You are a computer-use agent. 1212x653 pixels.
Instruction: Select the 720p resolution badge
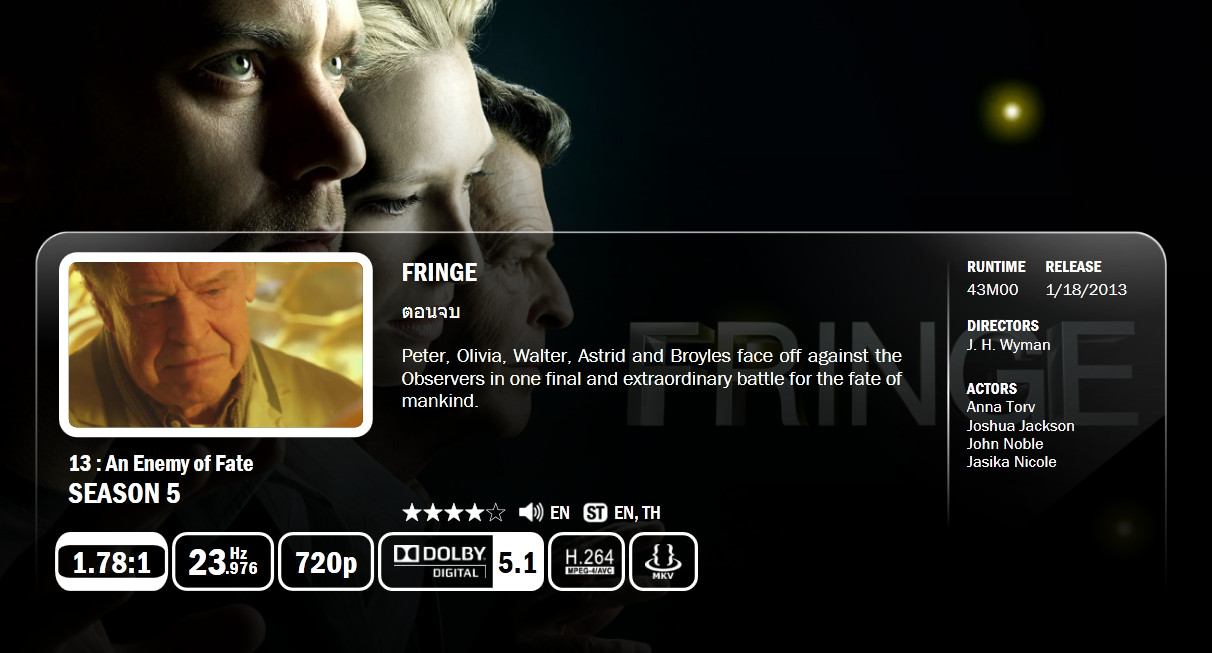pos(326,562)
